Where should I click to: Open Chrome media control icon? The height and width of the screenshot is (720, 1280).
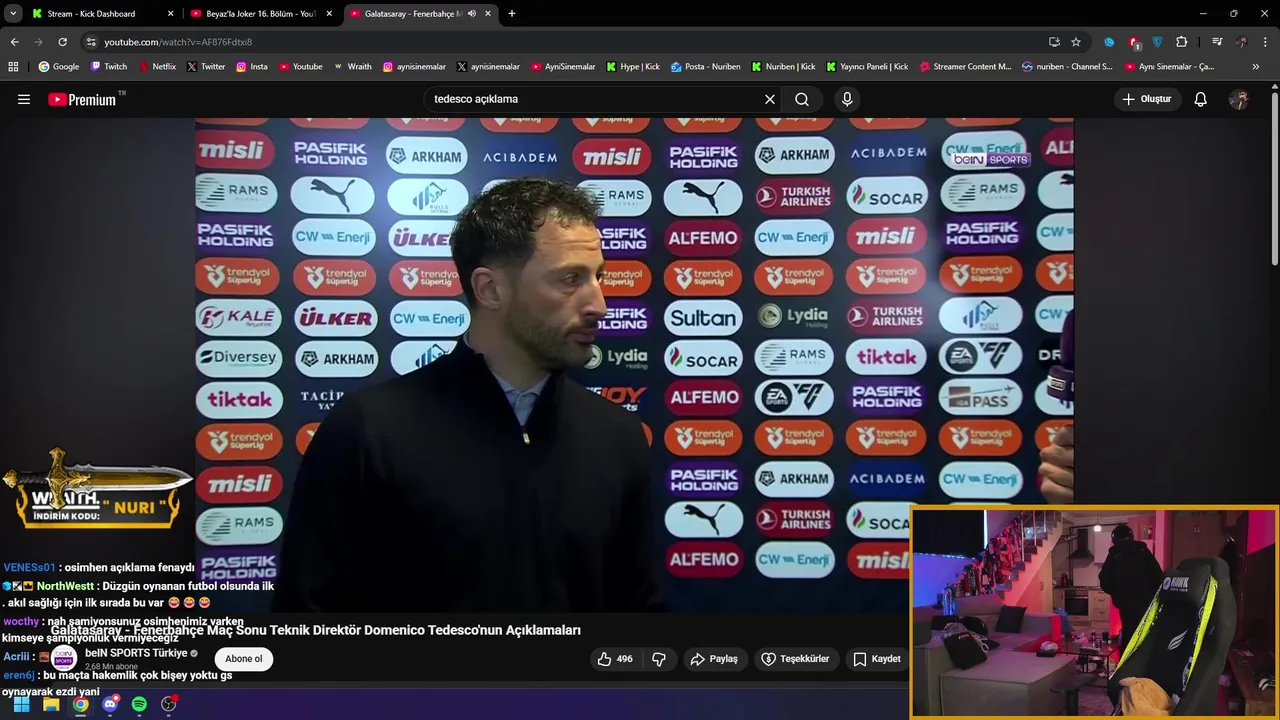tap(1217, 42)
